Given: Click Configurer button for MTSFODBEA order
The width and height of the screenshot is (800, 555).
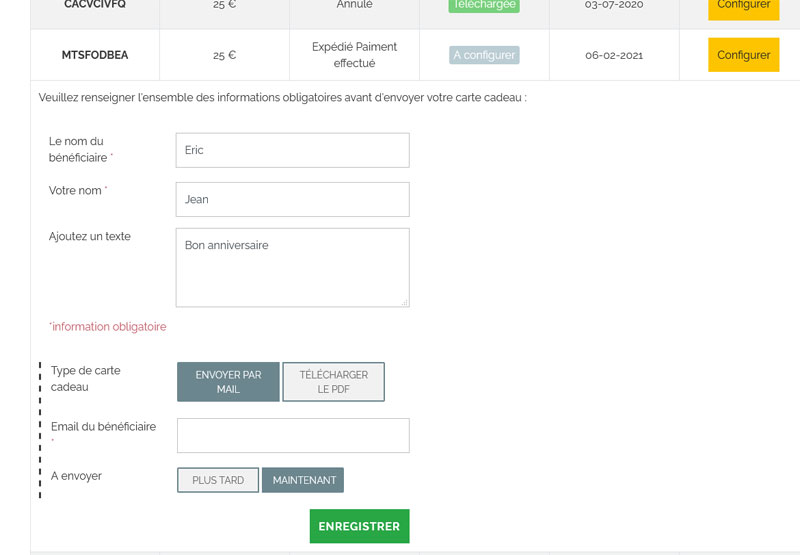Looking at the screenshot, I should point(743,55).
